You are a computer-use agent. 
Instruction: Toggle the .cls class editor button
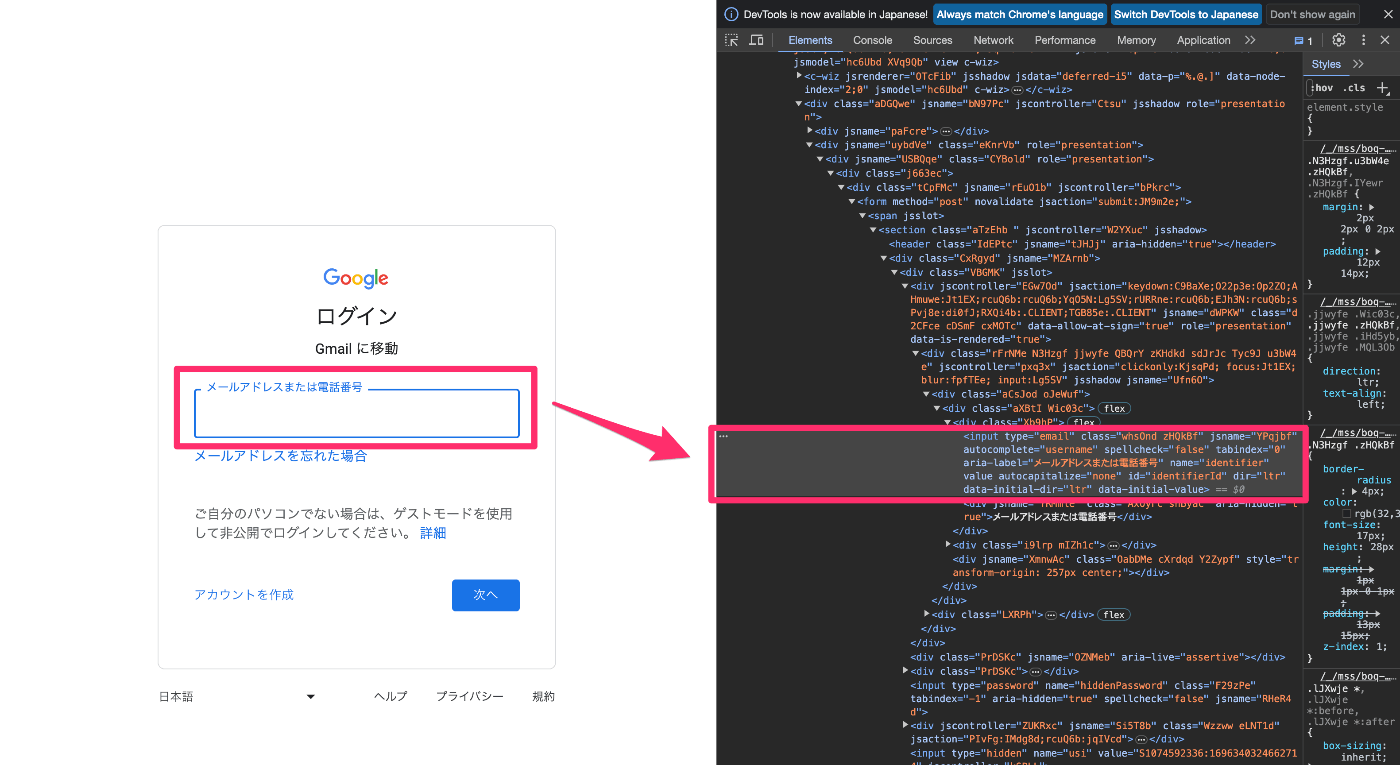tap(1354, 87)
